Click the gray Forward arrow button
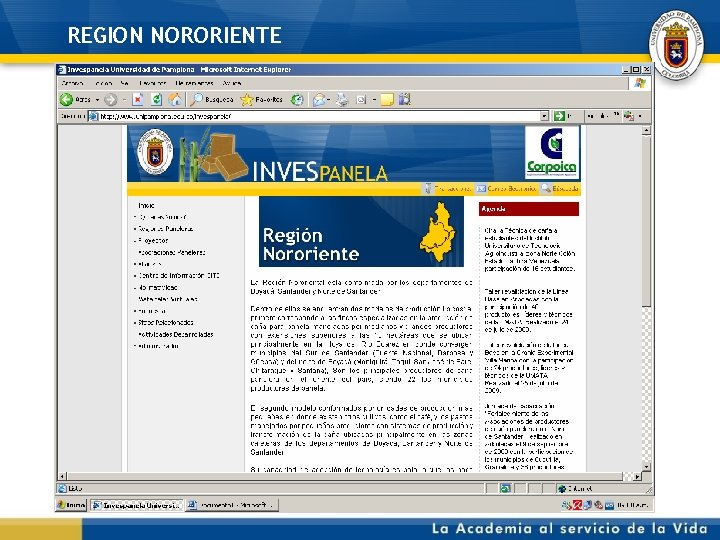This screenshot has width=720, height=540. coord(111,99)
